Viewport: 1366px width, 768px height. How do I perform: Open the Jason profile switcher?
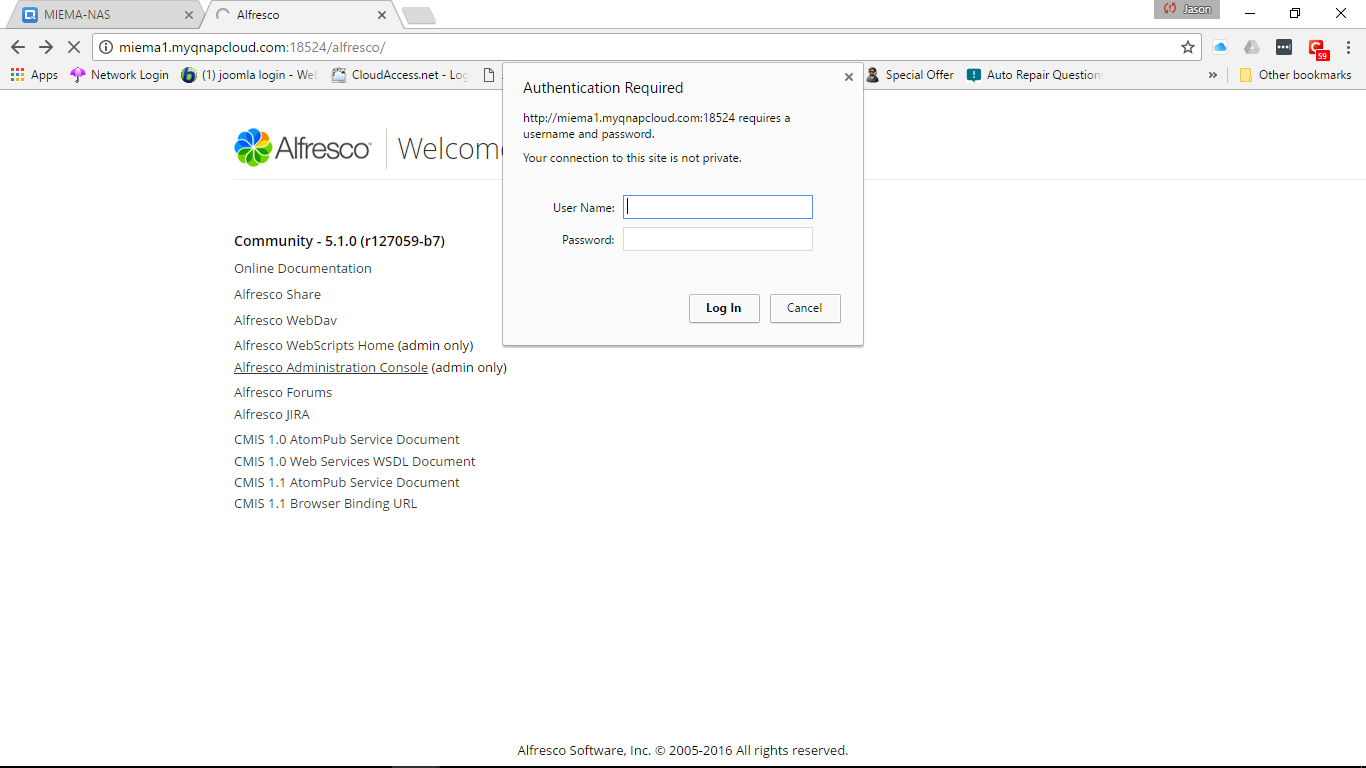tap(1188, 10)
